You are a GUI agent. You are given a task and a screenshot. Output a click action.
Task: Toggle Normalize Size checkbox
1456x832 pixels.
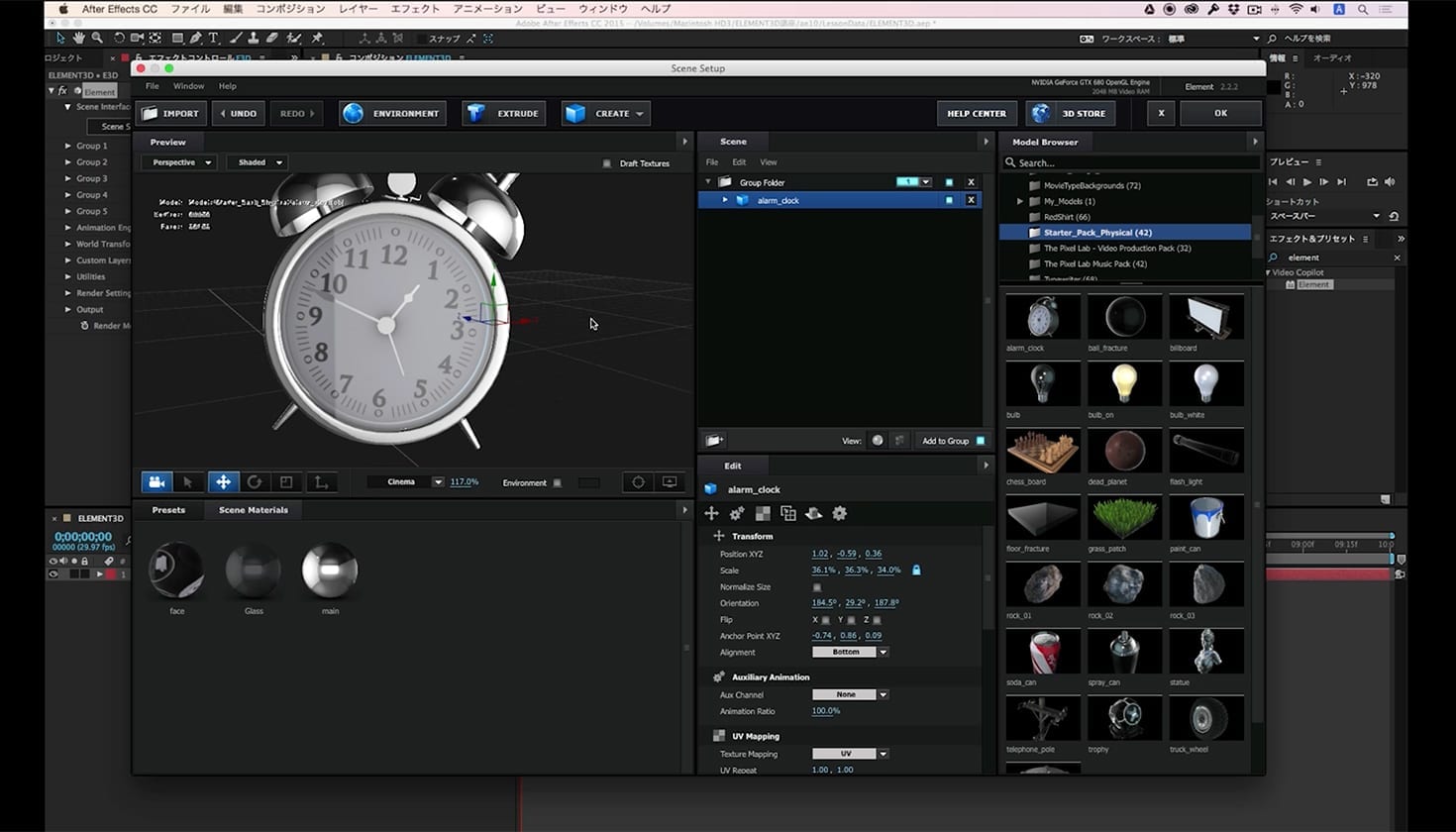(x=817, y=587)
